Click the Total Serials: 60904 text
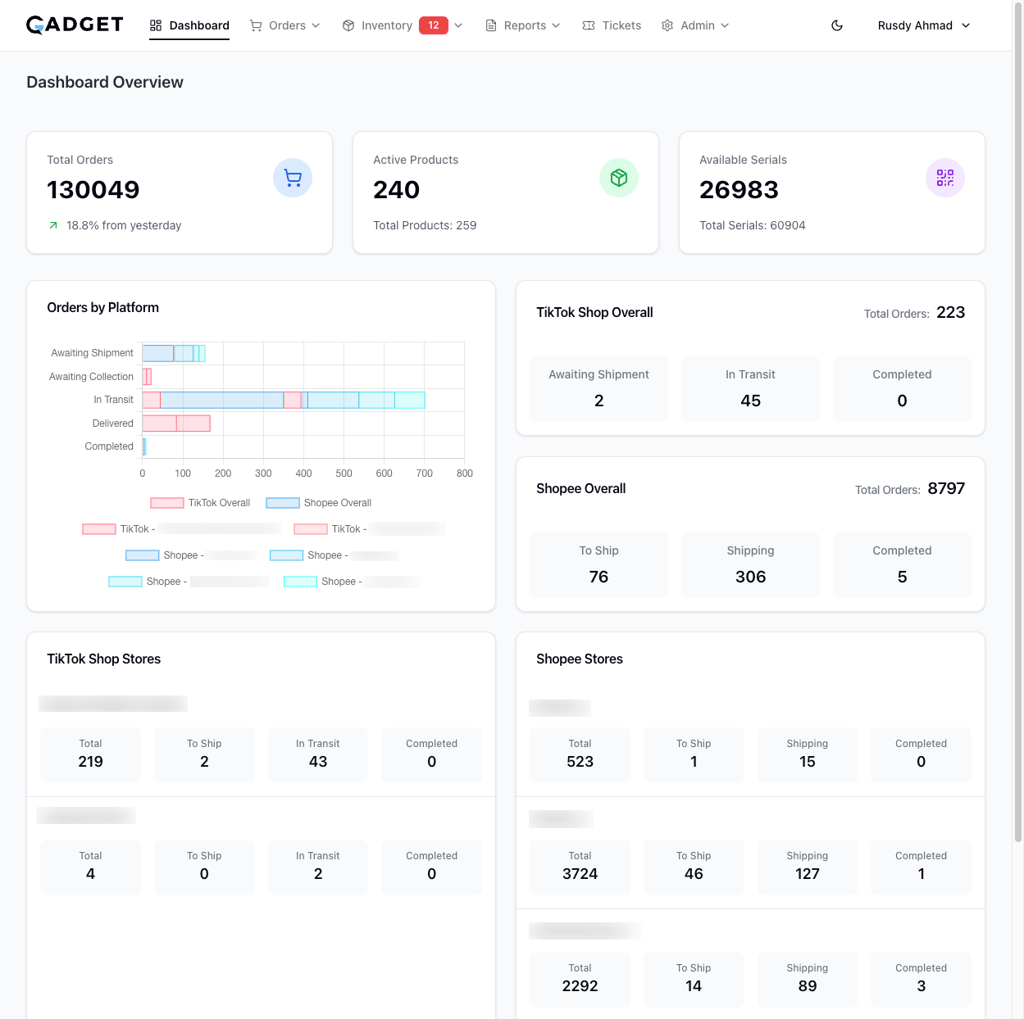This screenshot has height=1019, width=1024. coord(752,225)
